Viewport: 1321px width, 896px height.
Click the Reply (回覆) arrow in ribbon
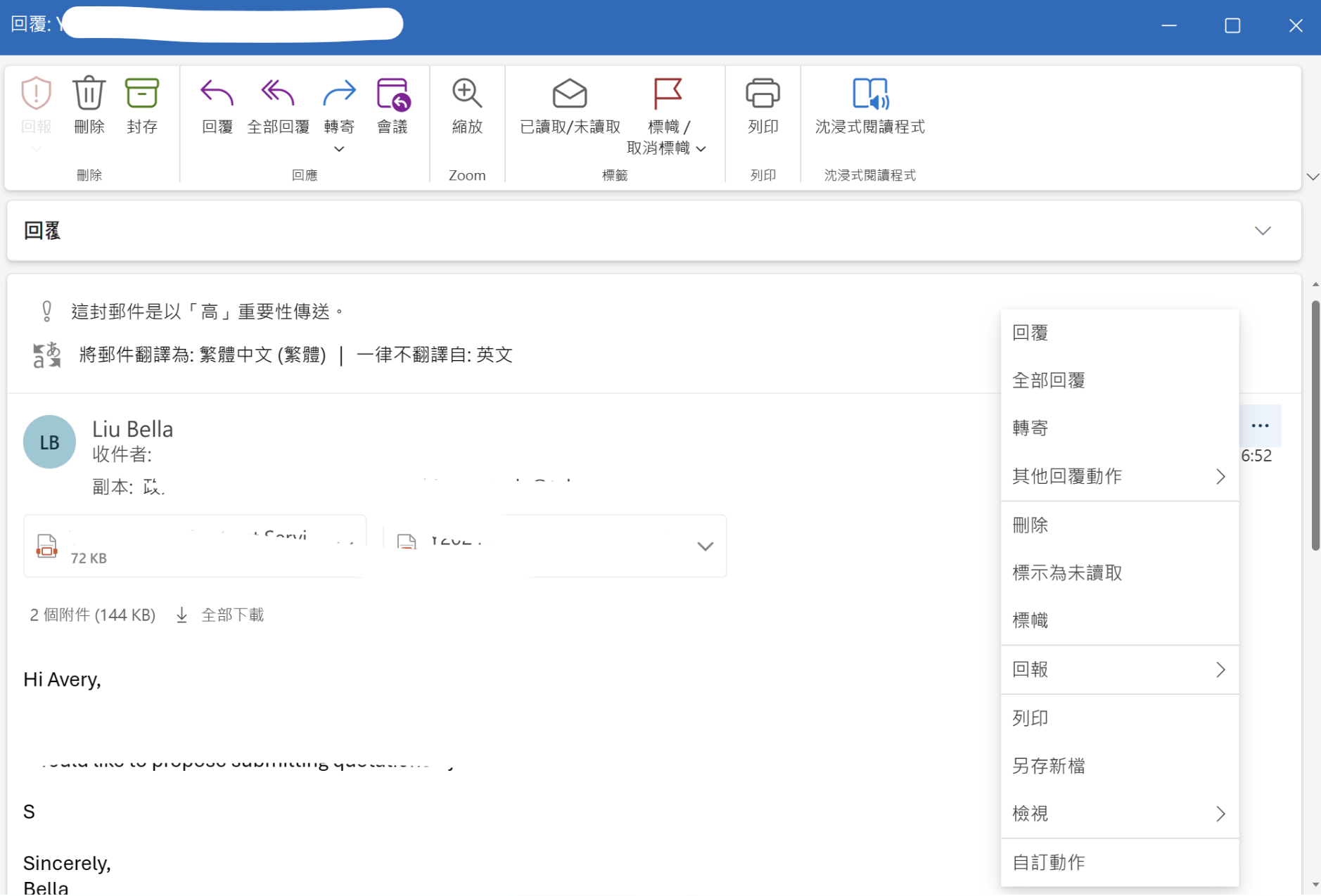pyautogui.click(x=217, y=94)
